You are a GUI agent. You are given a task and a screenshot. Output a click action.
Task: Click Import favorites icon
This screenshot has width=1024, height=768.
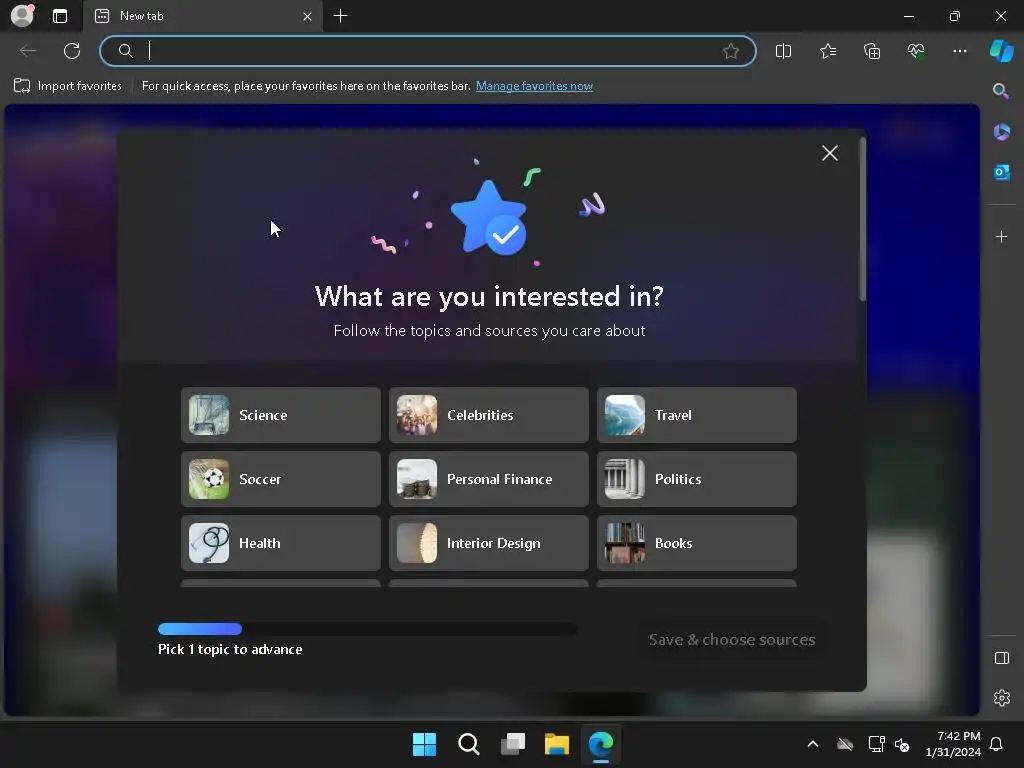coord(22,86)
